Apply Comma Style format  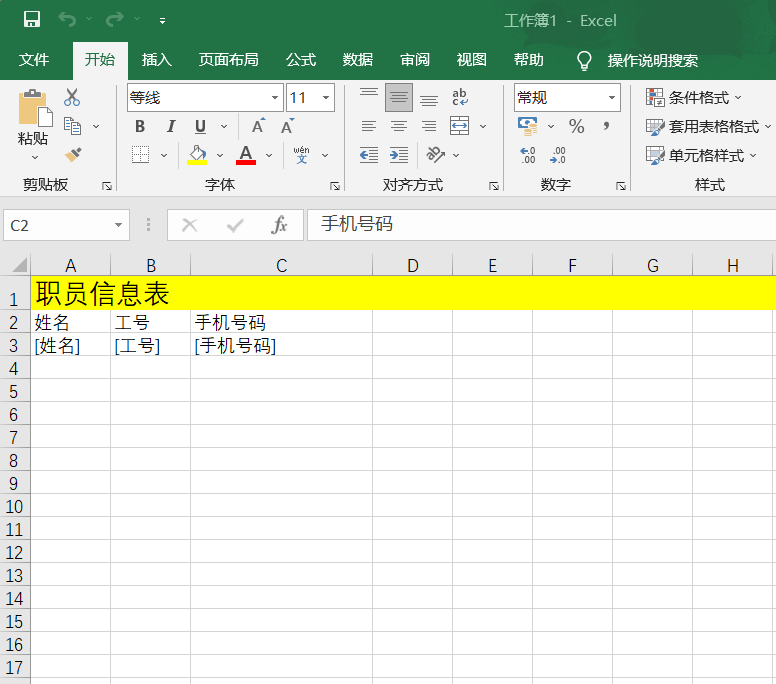click(606, 126)
